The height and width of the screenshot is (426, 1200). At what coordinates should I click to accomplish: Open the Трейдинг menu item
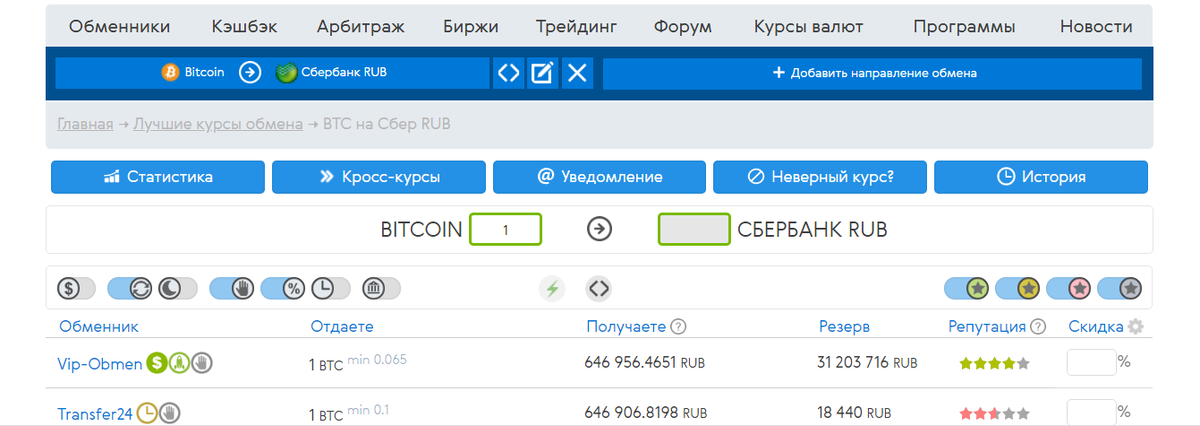click(x=576, y=26)
